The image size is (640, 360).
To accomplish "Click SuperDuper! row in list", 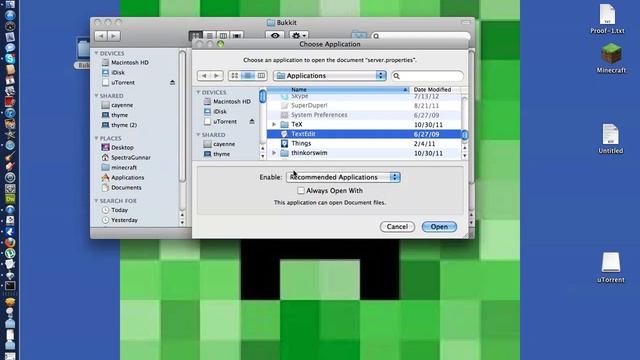I will [x=364, y=105].
